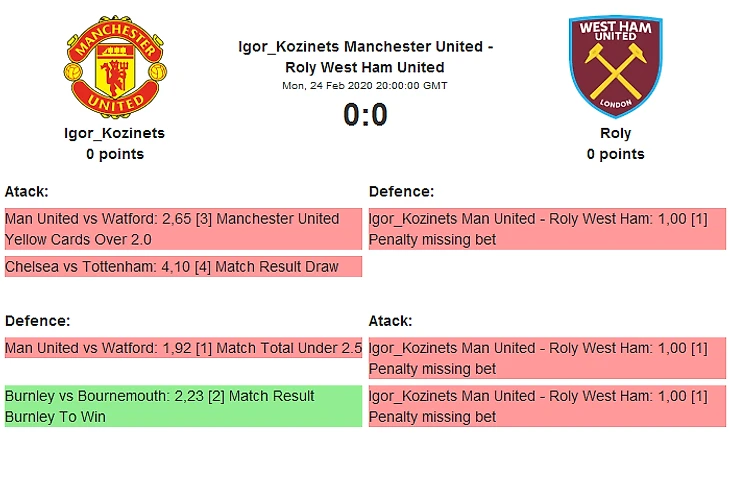Open Roly player name under the crest
The image size is (730, 480).
(x=615, y=133)
